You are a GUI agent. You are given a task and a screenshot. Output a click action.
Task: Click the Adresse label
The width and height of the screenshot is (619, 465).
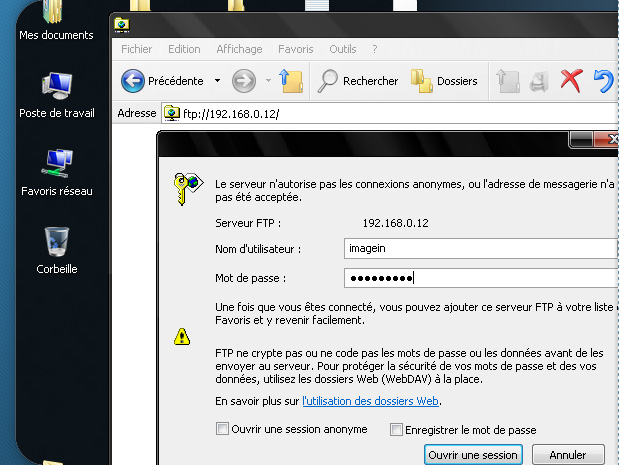pyautogui.click(x=137, y=113)
